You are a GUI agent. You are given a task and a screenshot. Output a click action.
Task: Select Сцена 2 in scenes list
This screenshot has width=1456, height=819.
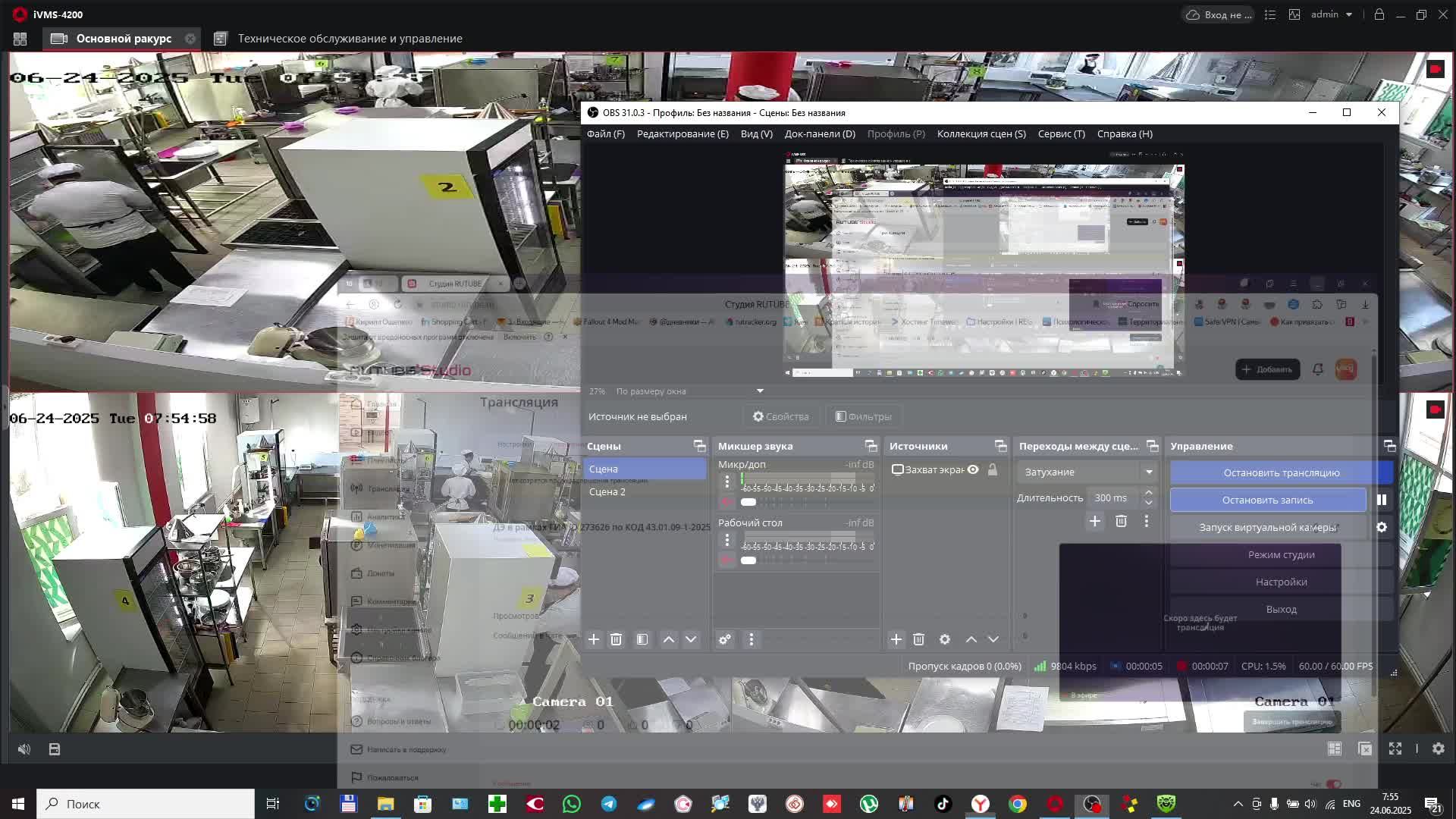(607, 491)
